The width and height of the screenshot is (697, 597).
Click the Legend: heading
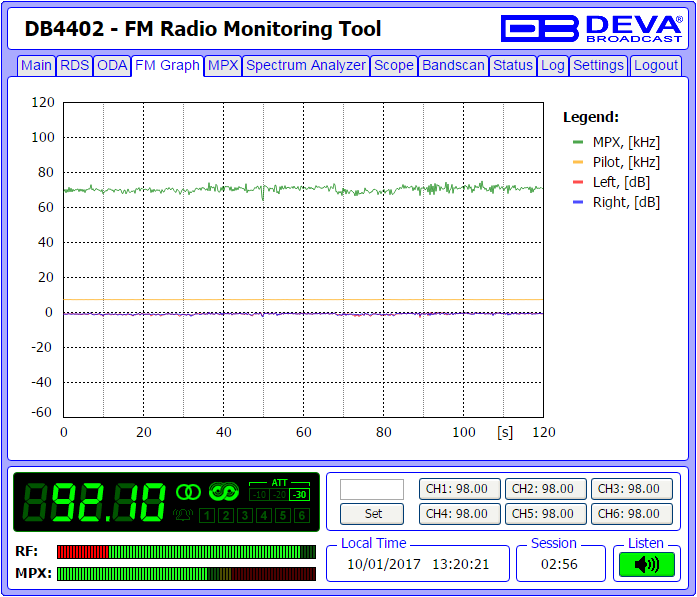click(591, 117)
